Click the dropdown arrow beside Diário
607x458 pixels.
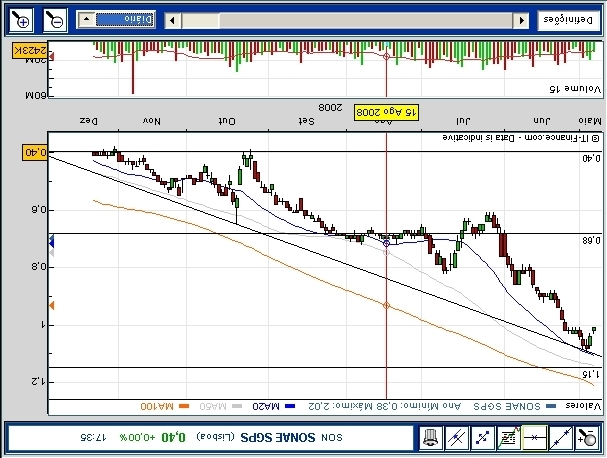pyautogui.click(x=86, y=19)
